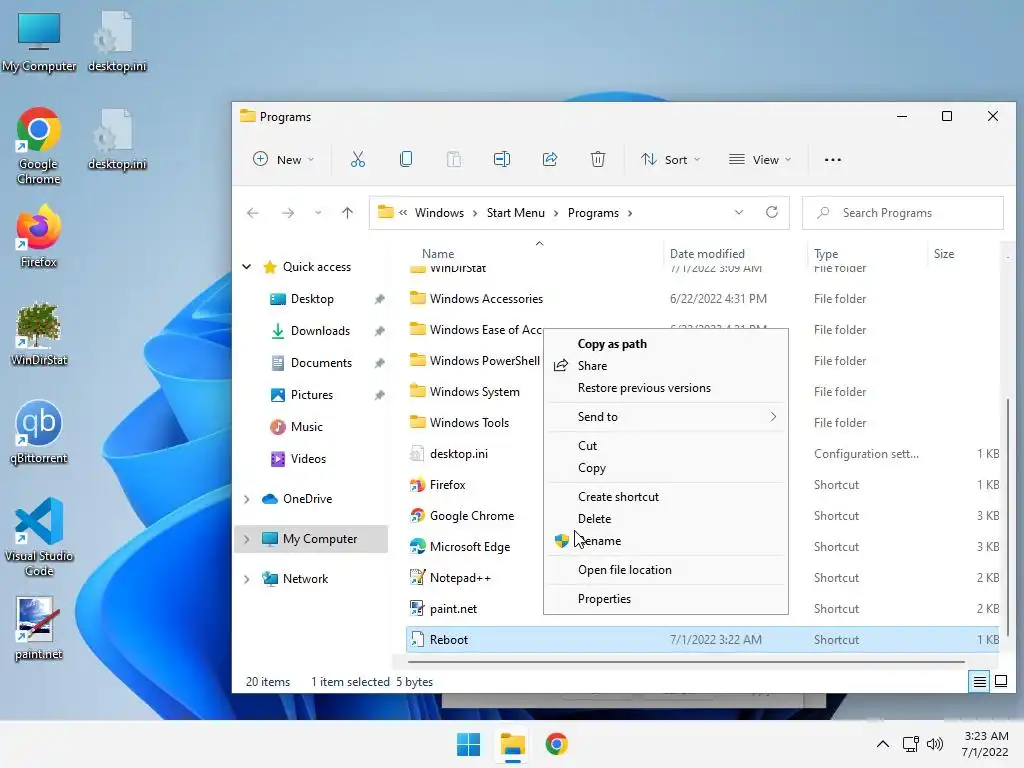Viewport: 1024px width, 768px height.
Task: Select the Visual Studio Code desktop icon
Action: 39,537
